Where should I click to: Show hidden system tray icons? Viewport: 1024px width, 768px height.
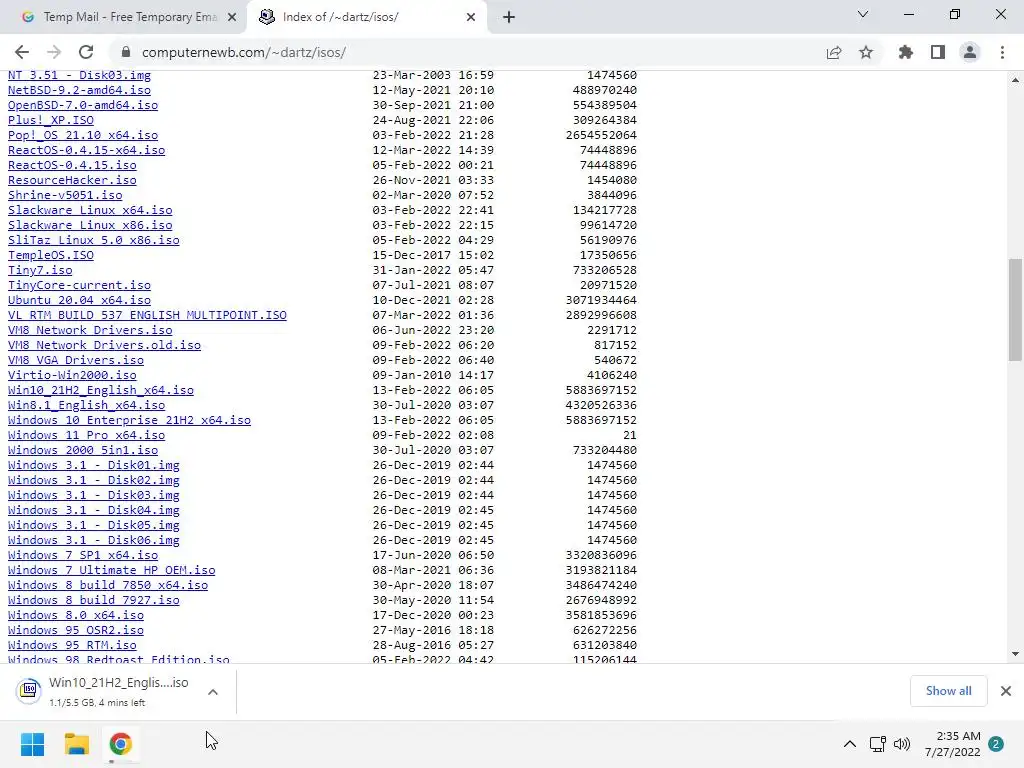pos(850,744)
